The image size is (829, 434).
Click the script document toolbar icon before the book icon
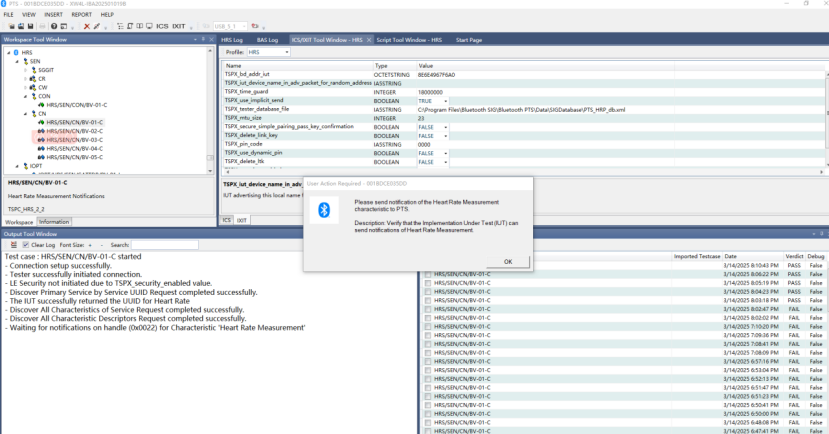click(x=130, y=26)
